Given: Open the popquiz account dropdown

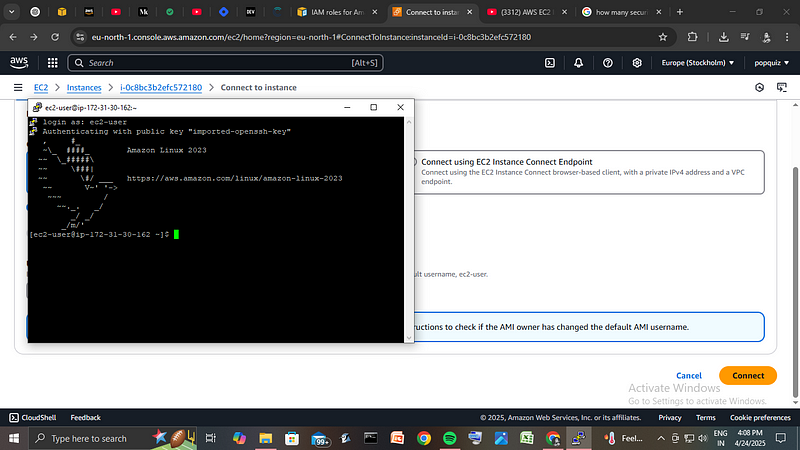Looking at the screenshot, I should tap(768, 62).
